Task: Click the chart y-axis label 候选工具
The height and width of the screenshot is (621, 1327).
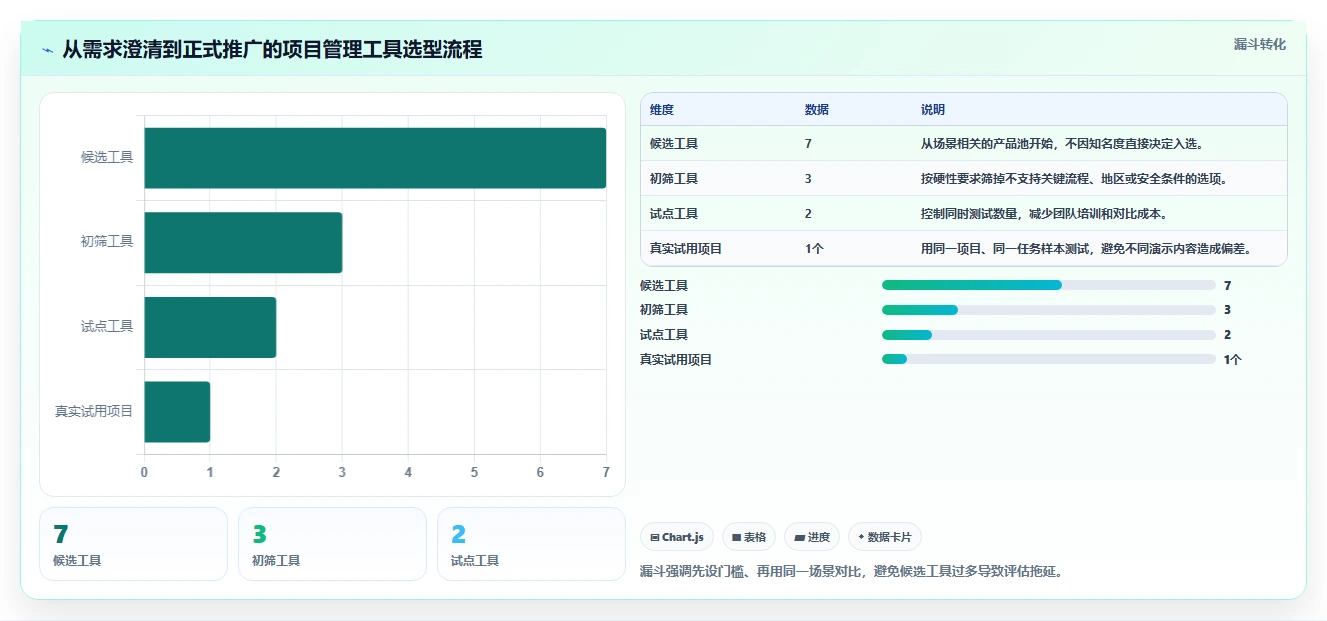Action: (107, 158)
